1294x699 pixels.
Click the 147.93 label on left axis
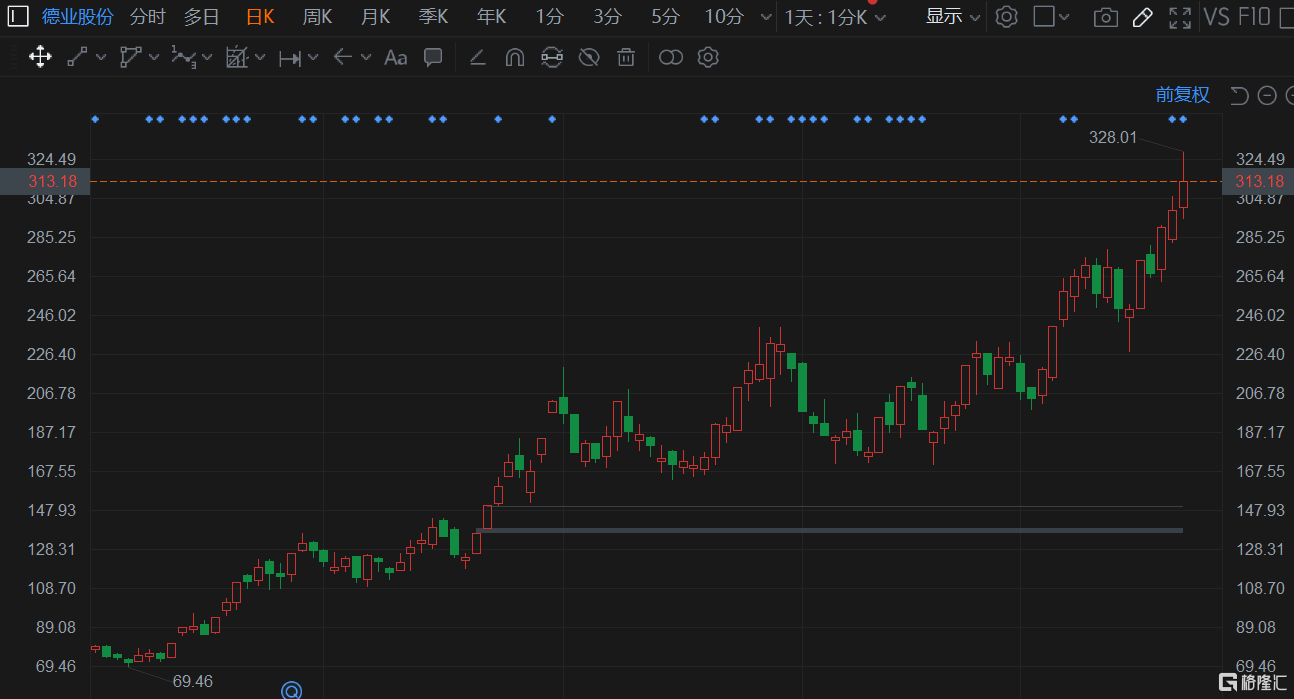(x=53, y=510)
